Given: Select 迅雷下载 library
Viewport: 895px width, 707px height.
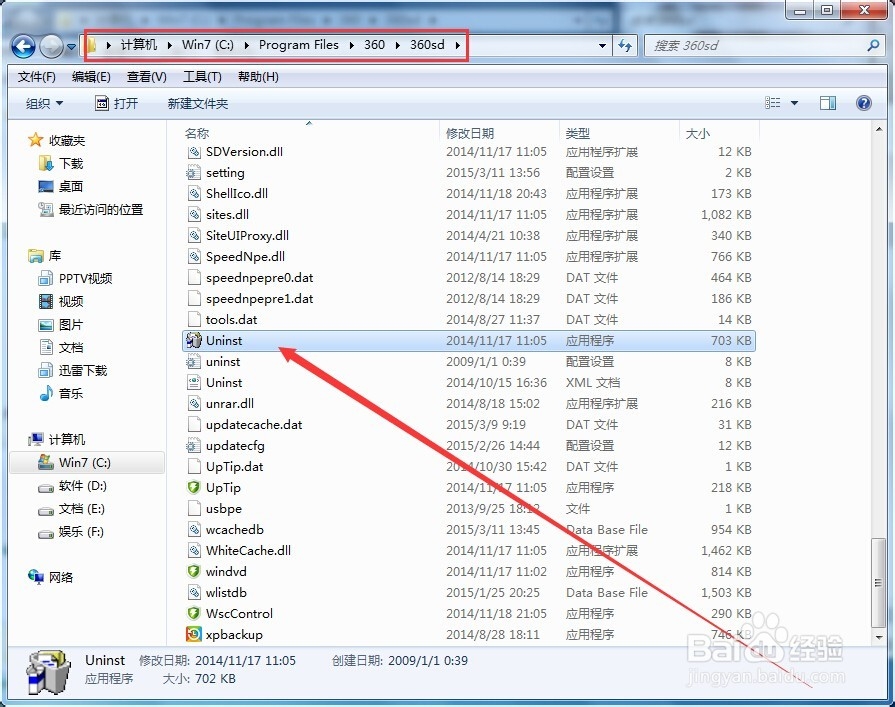Looking at the screenshot, I should 72,370.
